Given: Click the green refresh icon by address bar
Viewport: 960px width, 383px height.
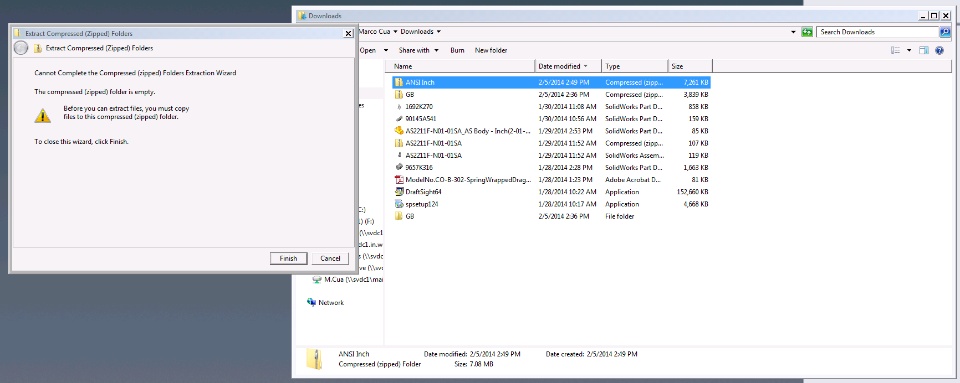Looking at the screenshot, I should tap(807, 32).
